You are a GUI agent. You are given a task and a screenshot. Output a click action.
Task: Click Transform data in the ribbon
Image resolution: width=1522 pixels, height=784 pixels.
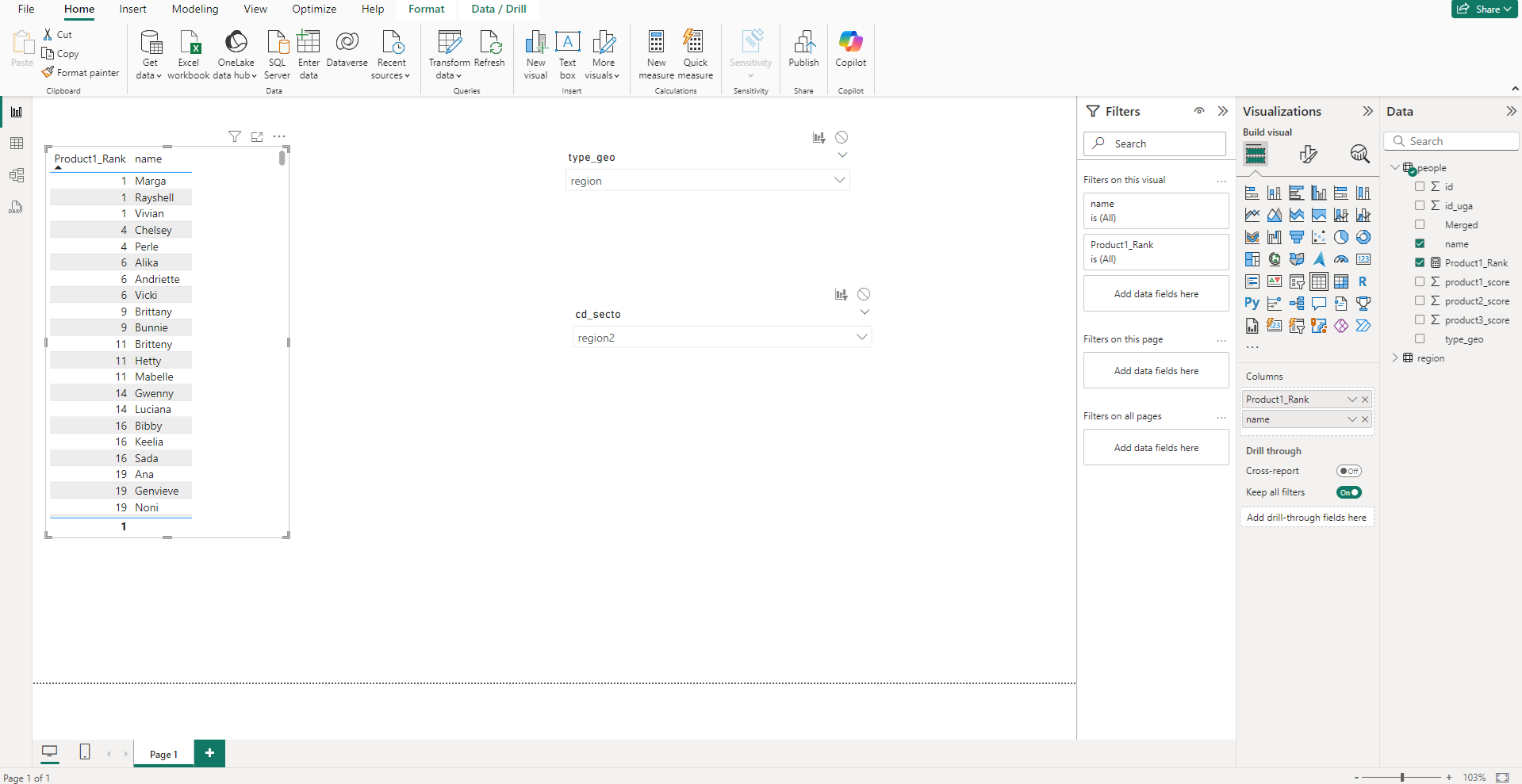[449, 54]
